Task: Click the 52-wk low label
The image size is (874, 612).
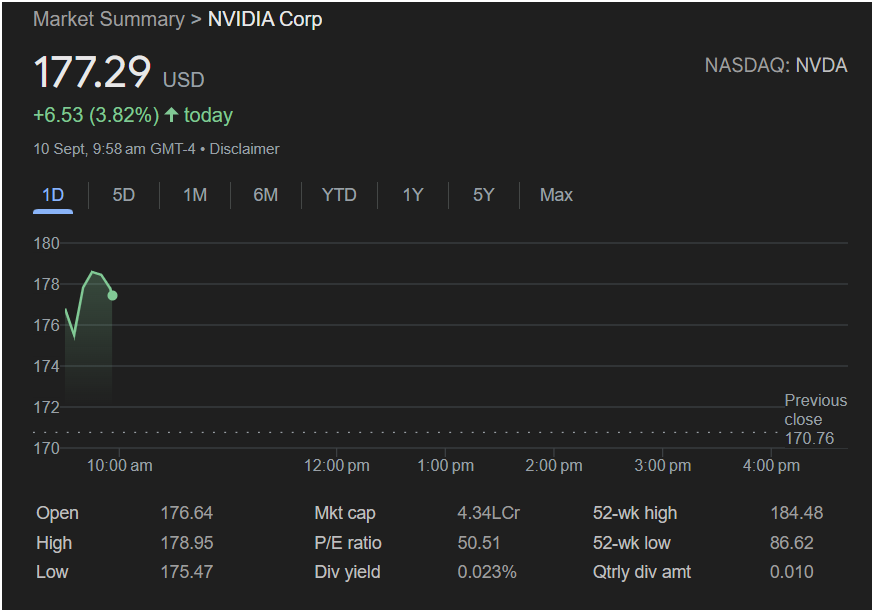Action: 632,543
